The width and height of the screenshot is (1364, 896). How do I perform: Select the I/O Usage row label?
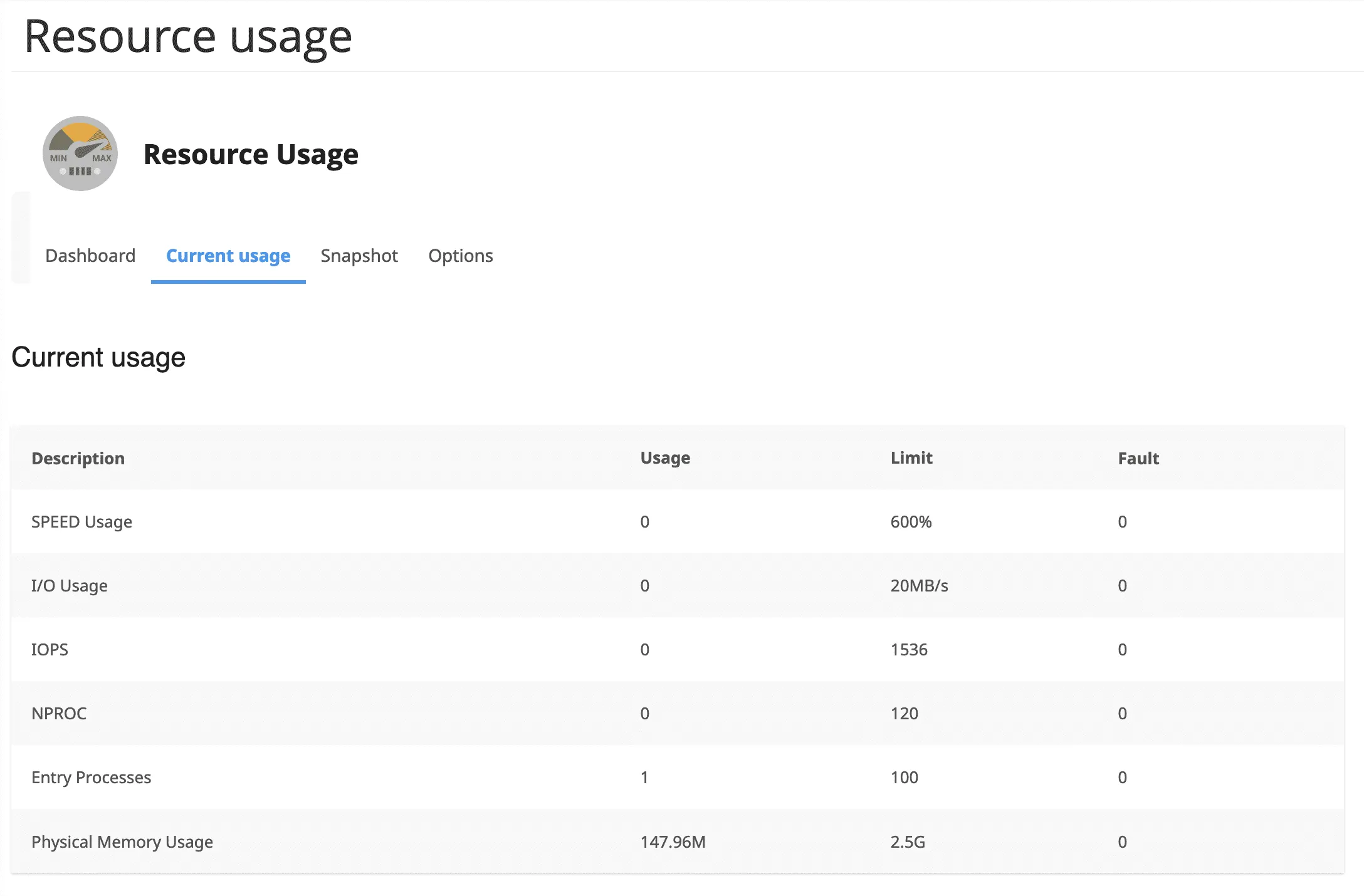(x=70, y=586)
